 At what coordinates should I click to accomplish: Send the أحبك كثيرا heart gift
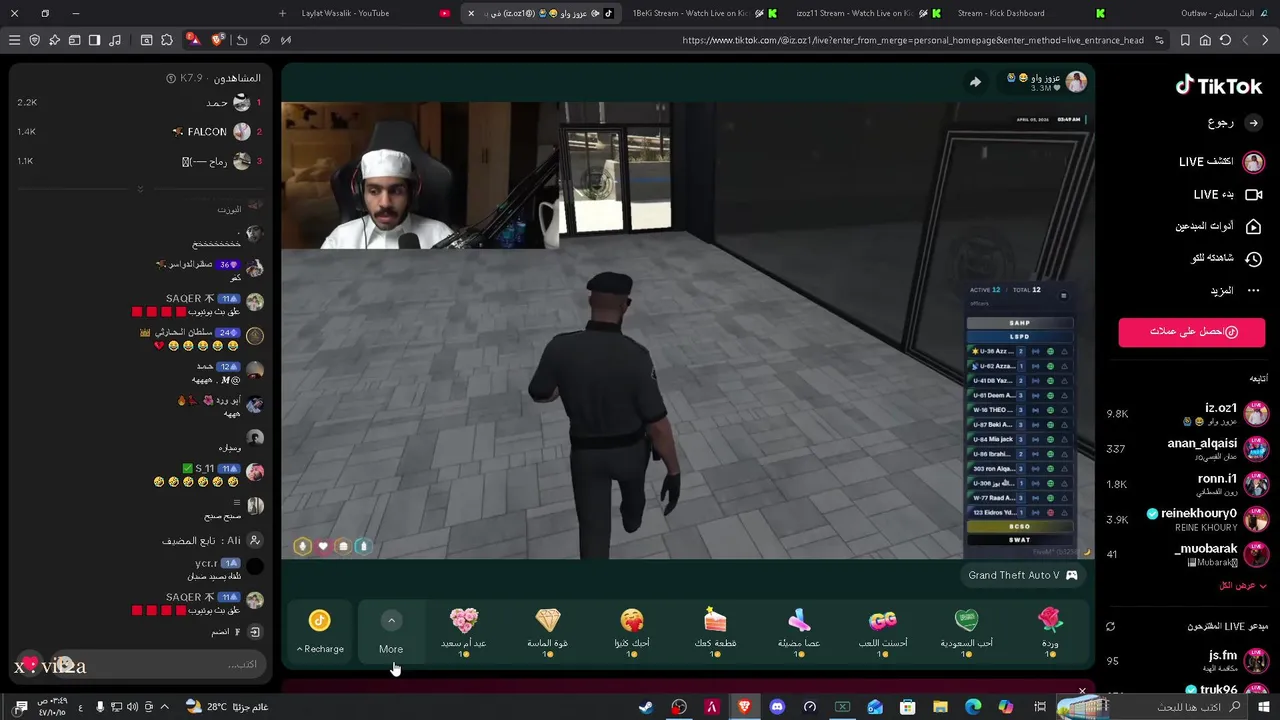pos(632,631)
